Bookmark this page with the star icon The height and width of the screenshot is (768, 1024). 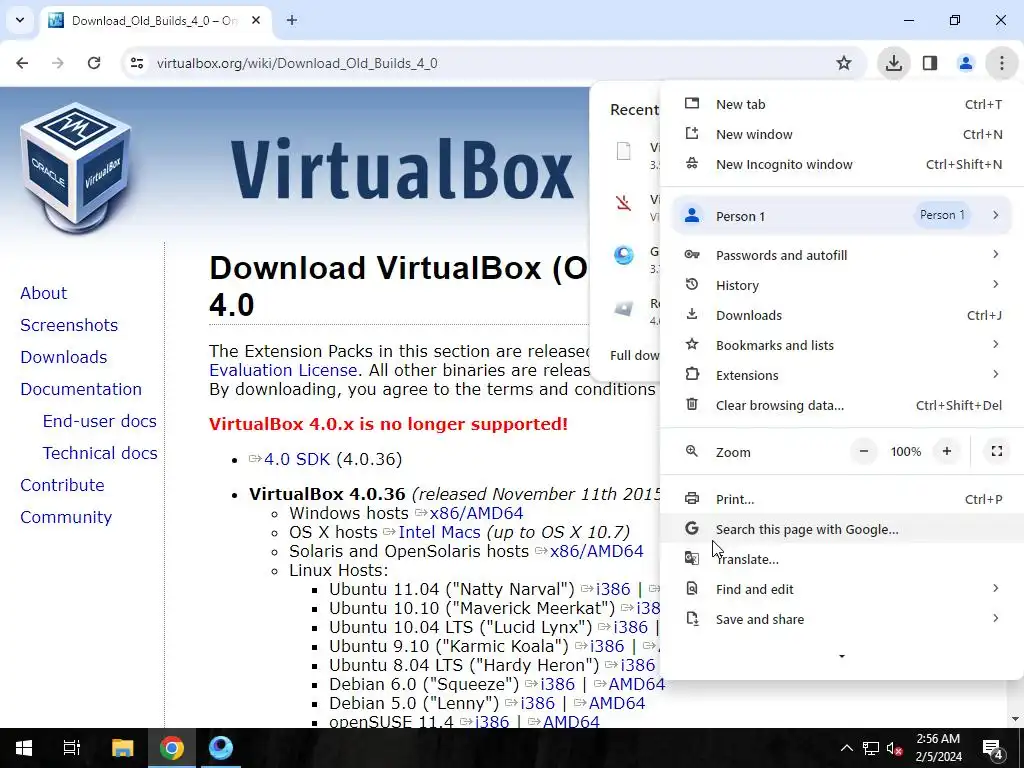point(844,63)
